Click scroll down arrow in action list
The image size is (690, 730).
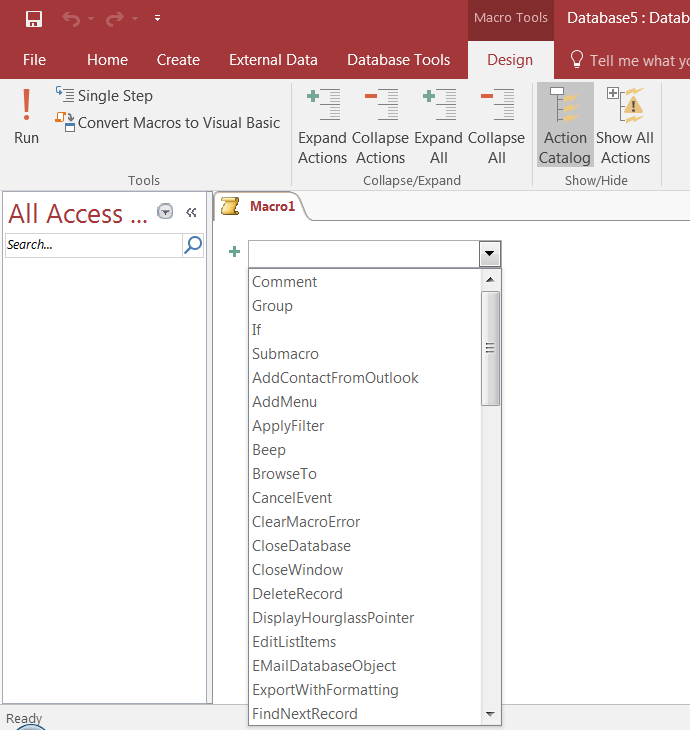pos(490,714)
